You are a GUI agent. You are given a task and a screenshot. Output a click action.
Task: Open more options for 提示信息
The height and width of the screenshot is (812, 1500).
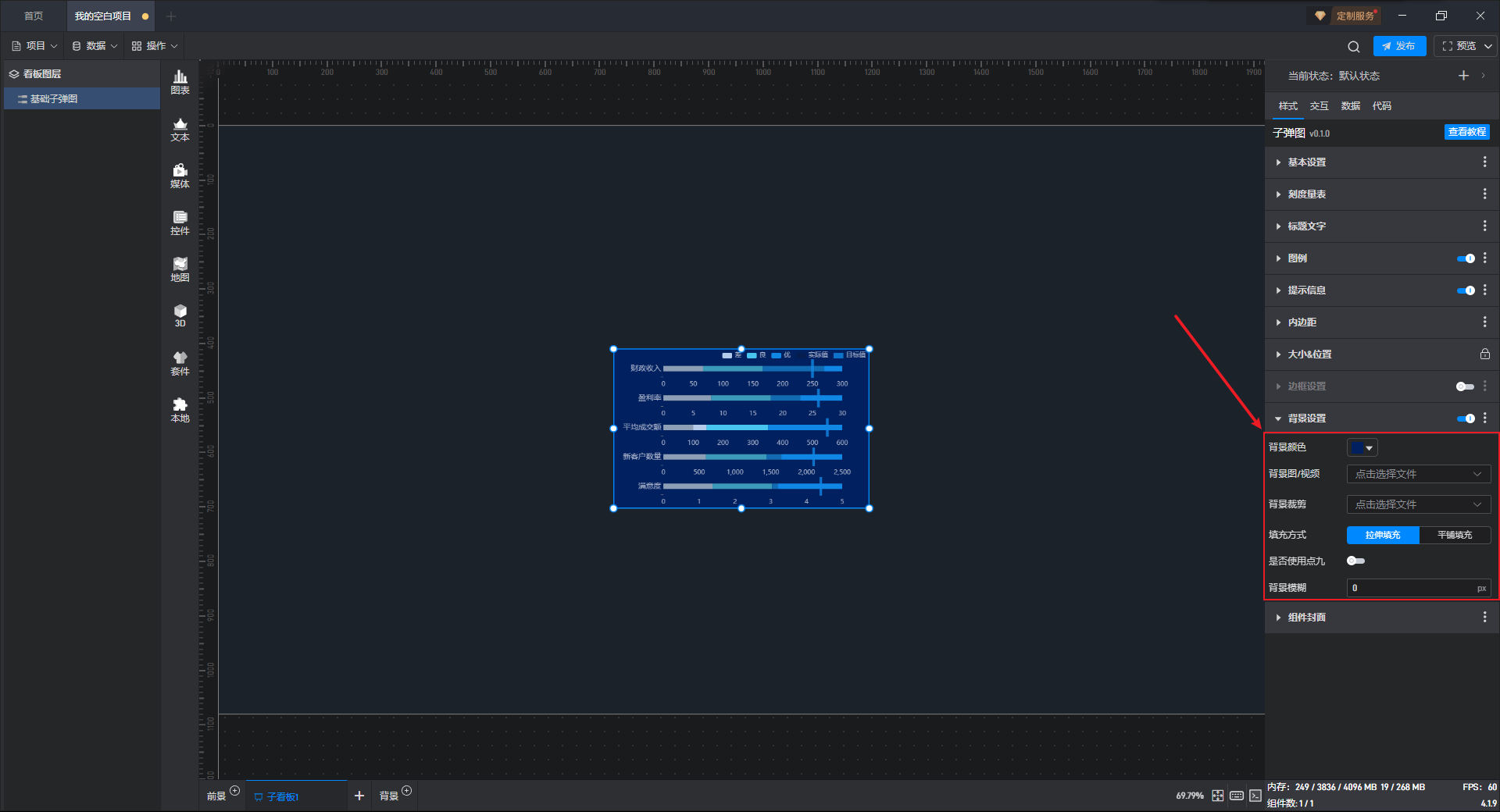coord(1484,290)
